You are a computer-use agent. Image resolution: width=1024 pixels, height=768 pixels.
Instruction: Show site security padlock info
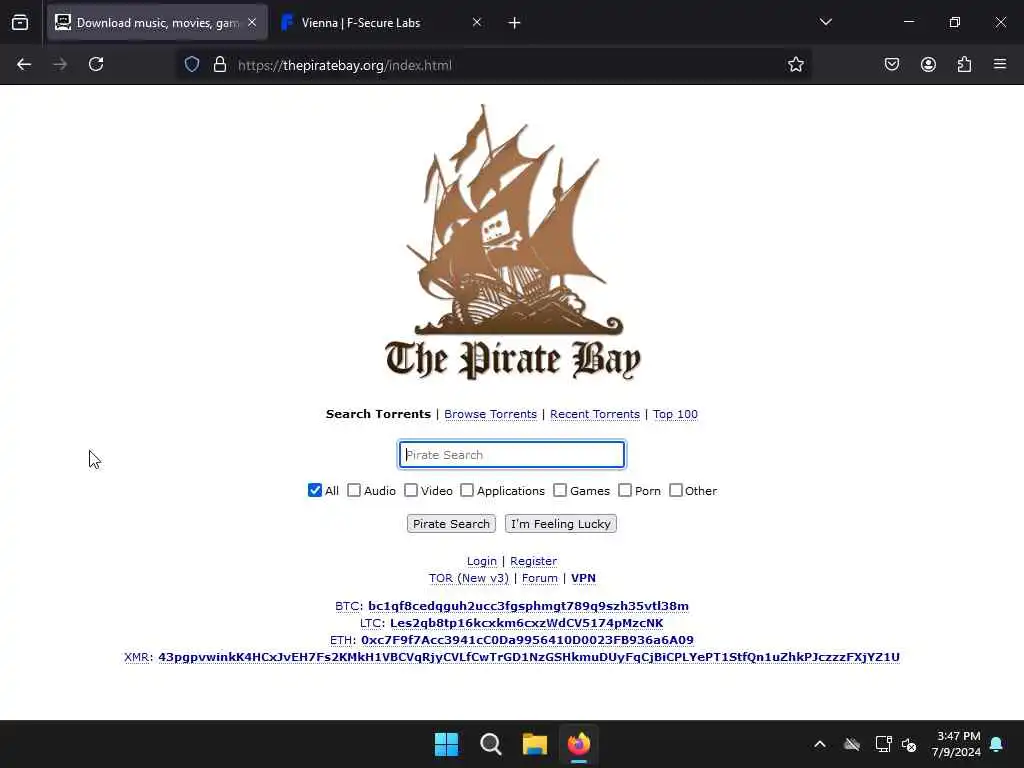(x=220, y=64)
